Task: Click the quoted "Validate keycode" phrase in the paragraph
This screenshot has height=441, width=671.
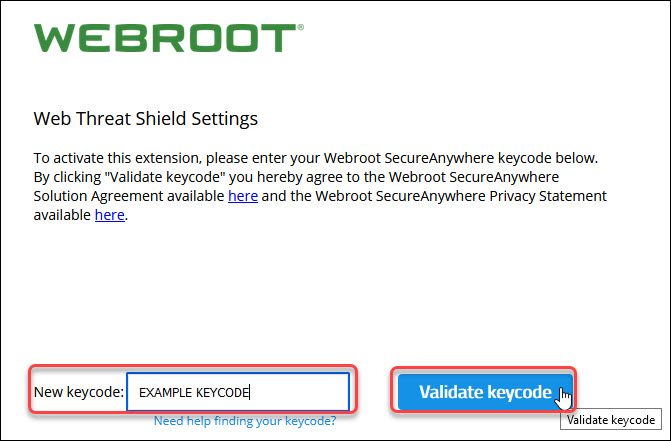Action: [165, 177]
